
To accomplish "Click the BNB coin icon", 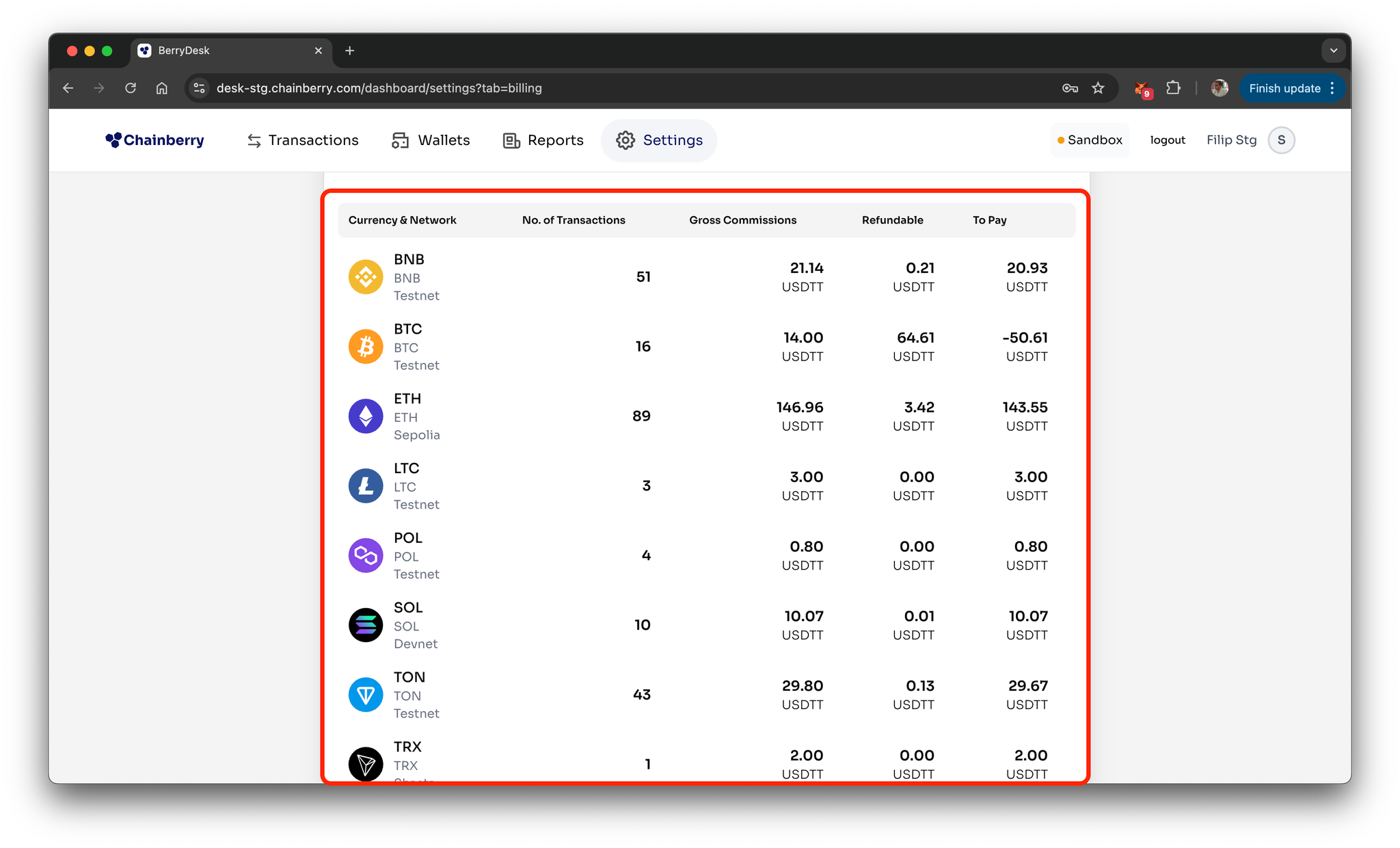I will point(366,277).
